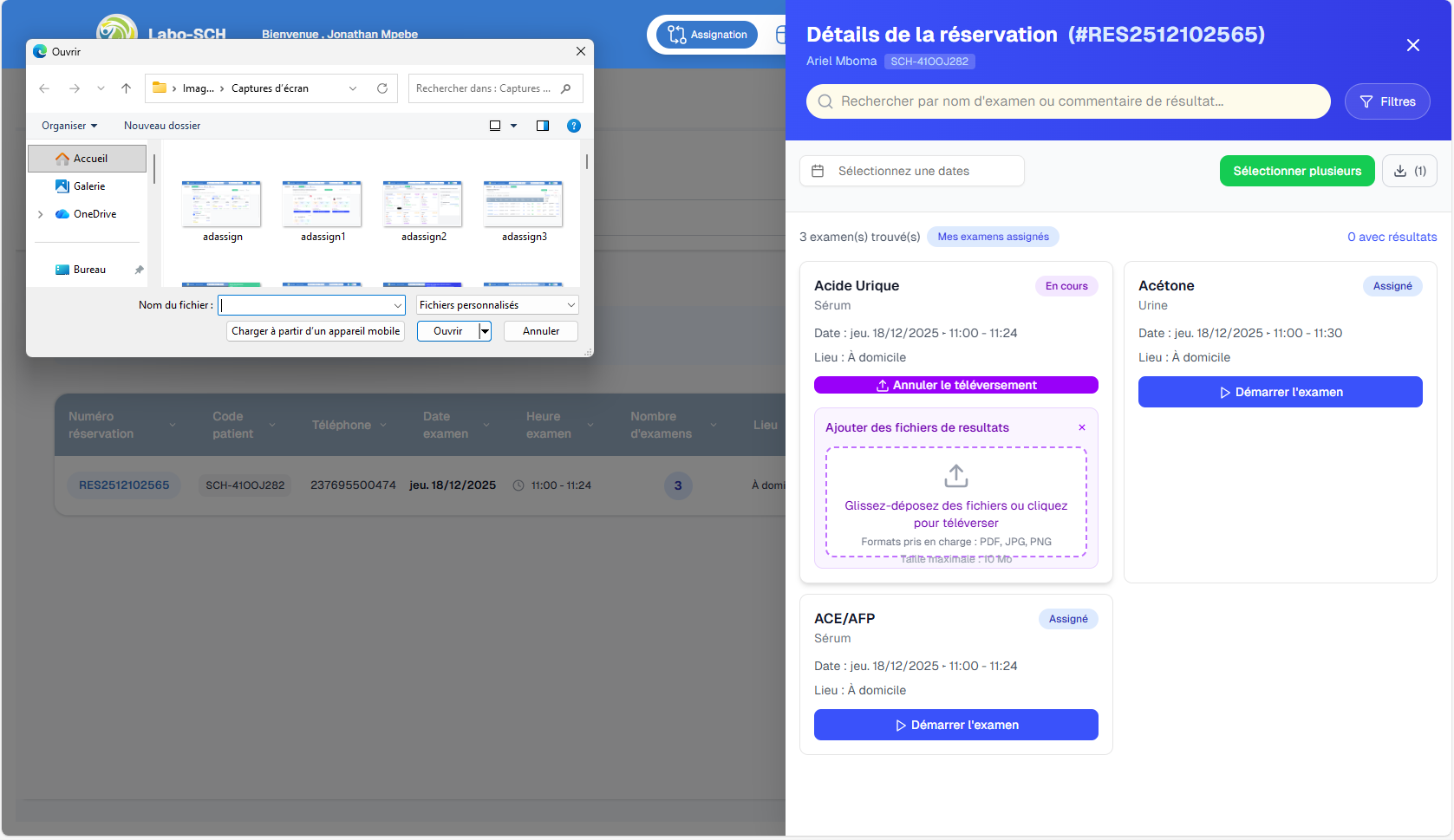Expand the OneDrive tree node
Screen dimensions: 1454x840
(x=41, y=214)
